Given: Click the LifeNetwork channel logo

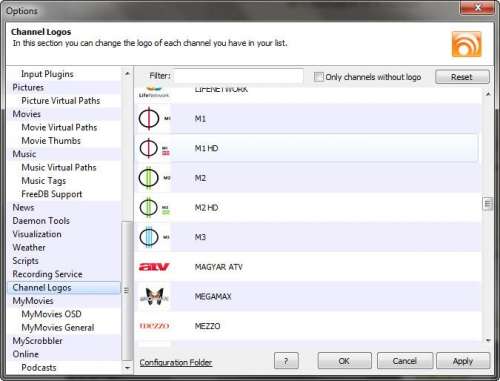Looking at the screenshot, I should click(154, 92).
